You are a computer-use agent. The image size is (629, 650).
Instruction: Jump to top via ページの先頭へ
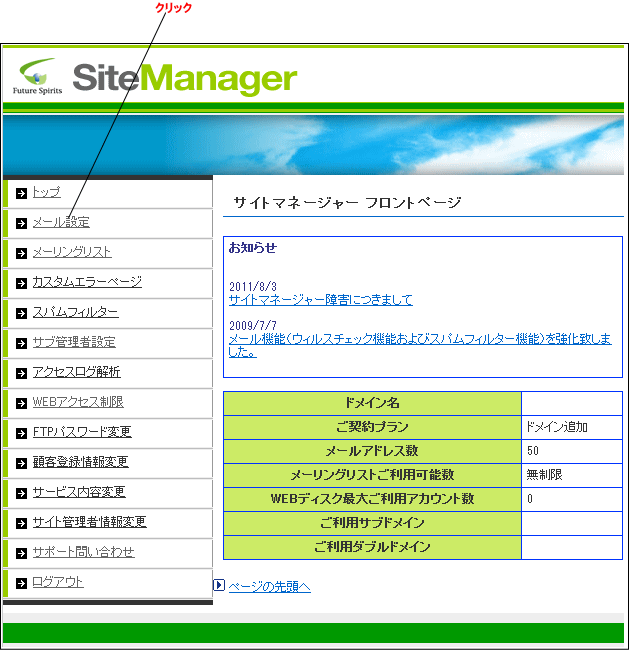[x=270, y=586]
